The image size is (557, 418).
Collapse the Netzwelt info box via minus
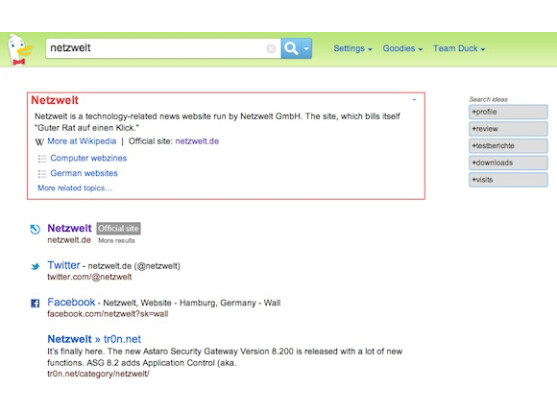coord(414,100)
